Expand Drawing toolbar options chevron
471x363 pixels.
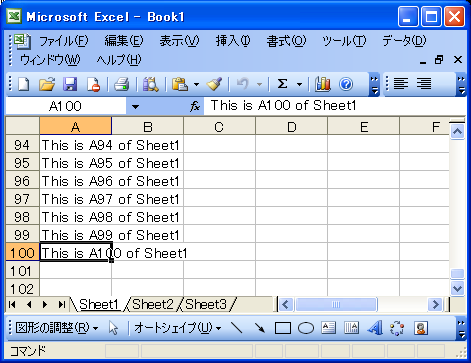(461, 329)
